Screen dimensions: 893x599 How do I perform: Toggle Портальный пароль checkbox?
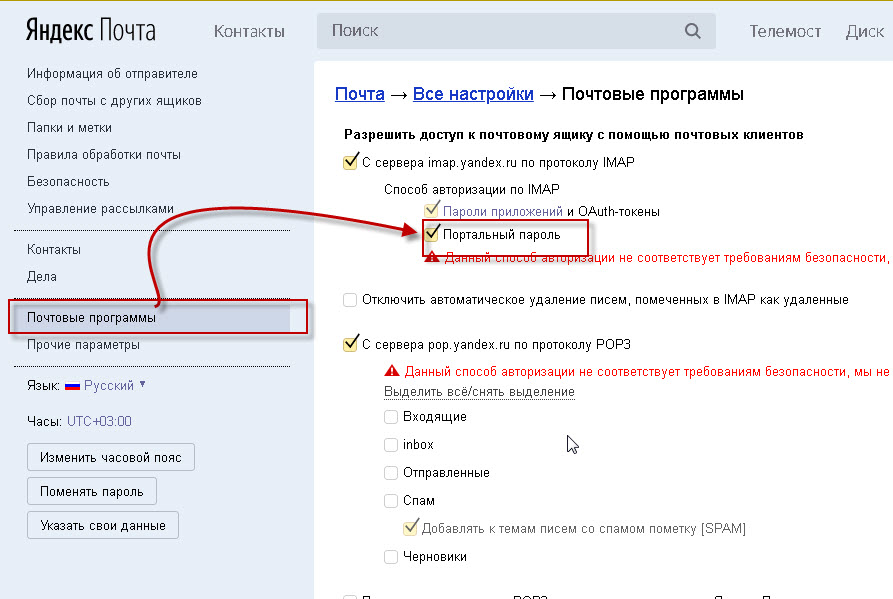click(432, 234)
